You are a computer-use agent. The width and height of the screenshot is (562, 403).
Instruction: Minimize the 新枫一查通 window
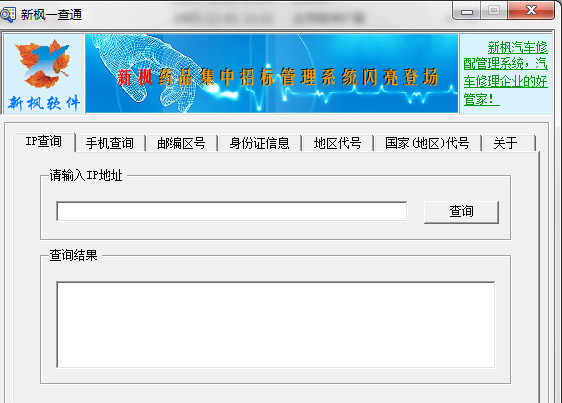[x=467, y=11]
